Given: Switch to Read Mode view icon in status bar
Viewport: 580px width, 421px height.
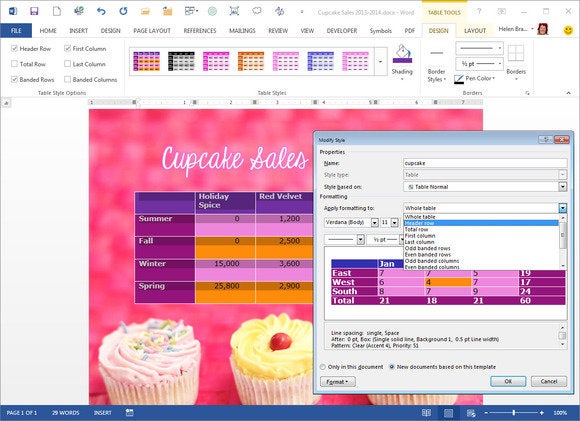Looking at the screenshot, I should coord(426,413).
